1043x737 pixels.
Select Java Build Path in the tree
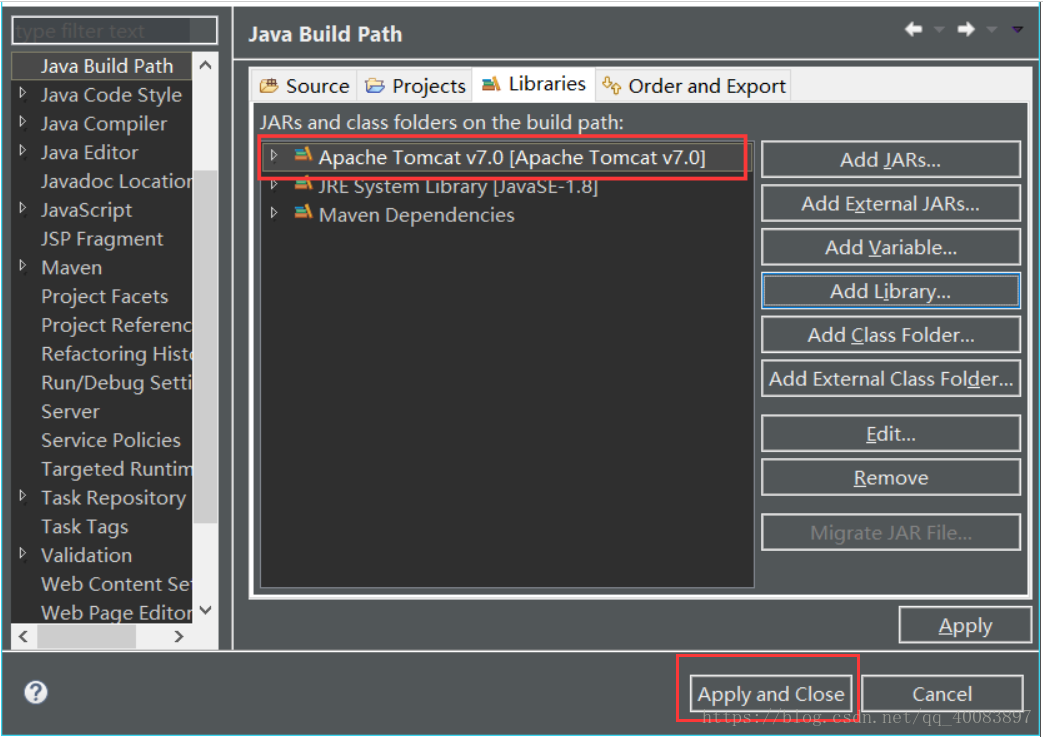[x=107, y=66]
